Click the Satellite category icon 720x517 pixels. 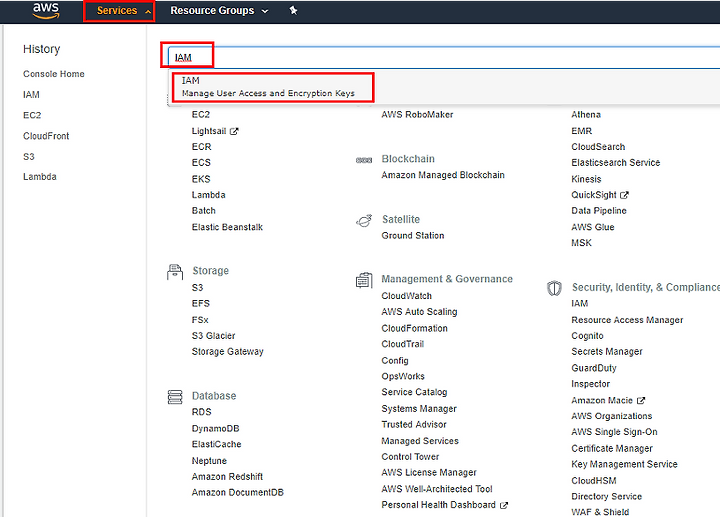pos(364,221)
